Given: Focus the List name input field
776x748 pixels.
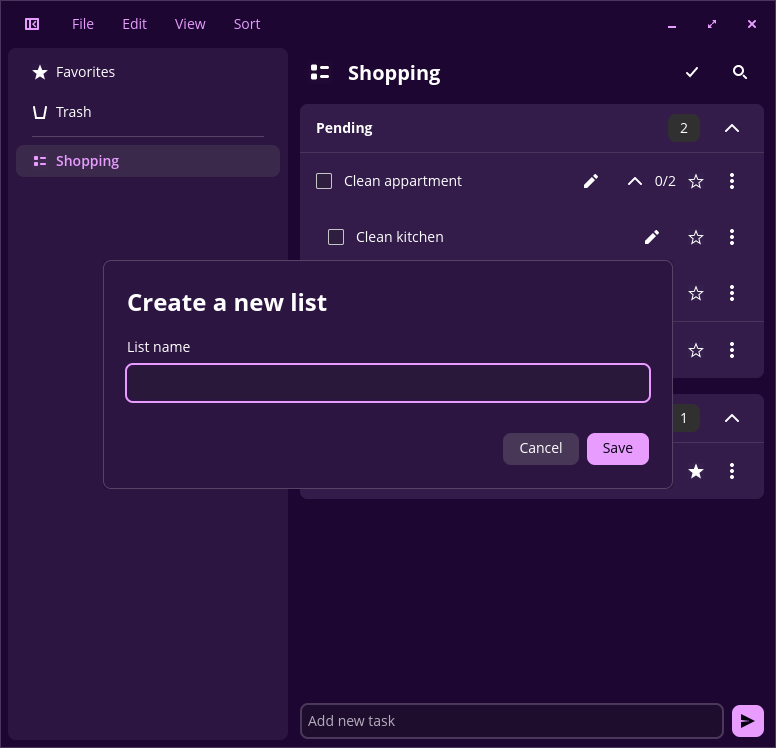Looking at the screenshot, I should click(388, 383).
